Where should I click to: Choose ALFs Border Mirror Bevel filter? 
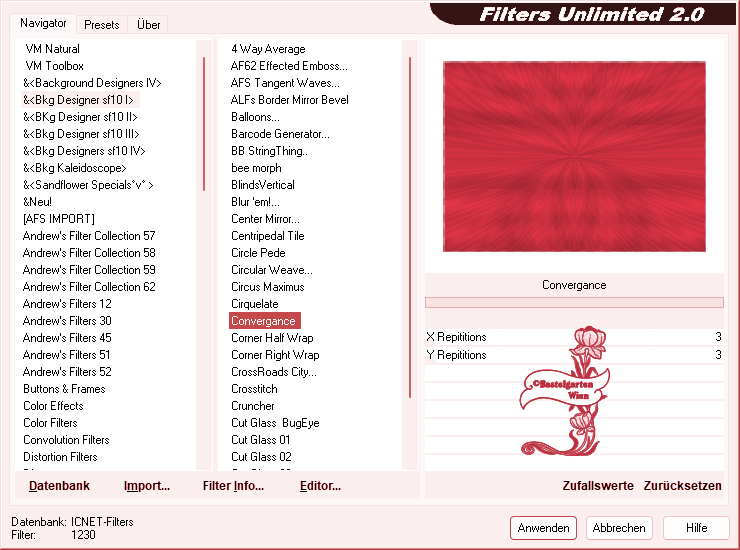(x=289, y=100)
